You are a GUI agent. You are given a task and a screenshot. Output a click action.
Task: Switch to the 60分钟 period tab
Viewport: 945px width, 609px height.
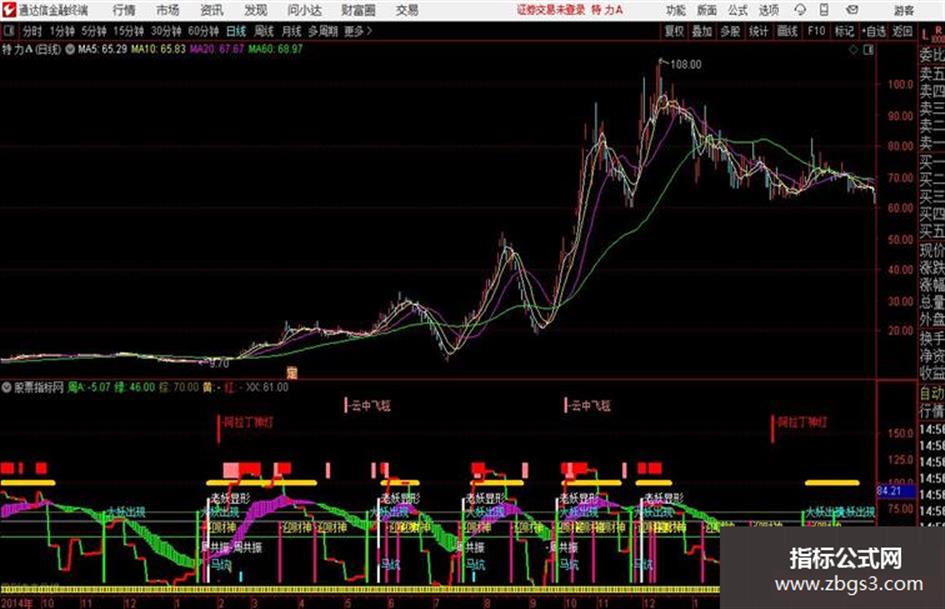coord(203,31)
